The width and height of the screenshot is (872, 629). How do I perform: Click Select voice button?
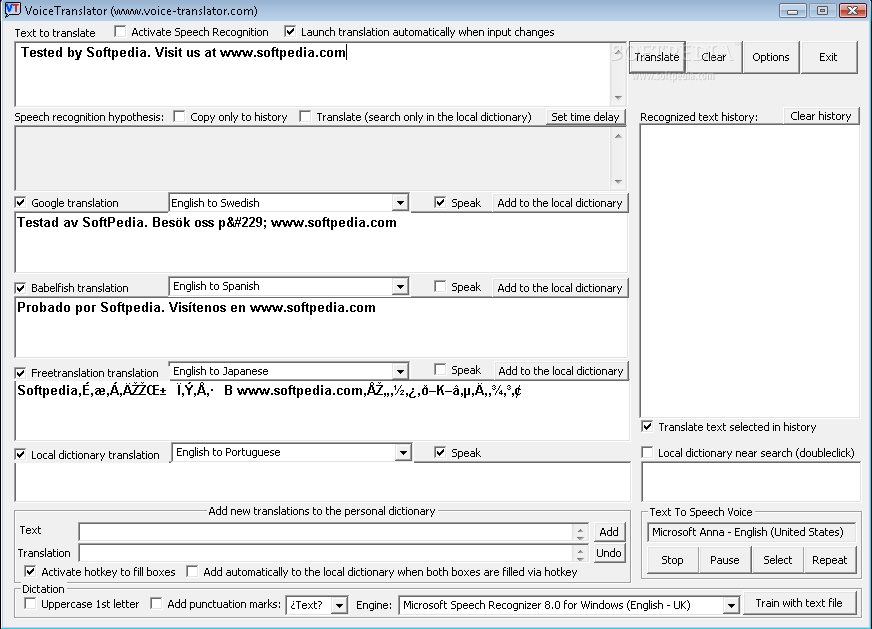(x=777, y=560)
